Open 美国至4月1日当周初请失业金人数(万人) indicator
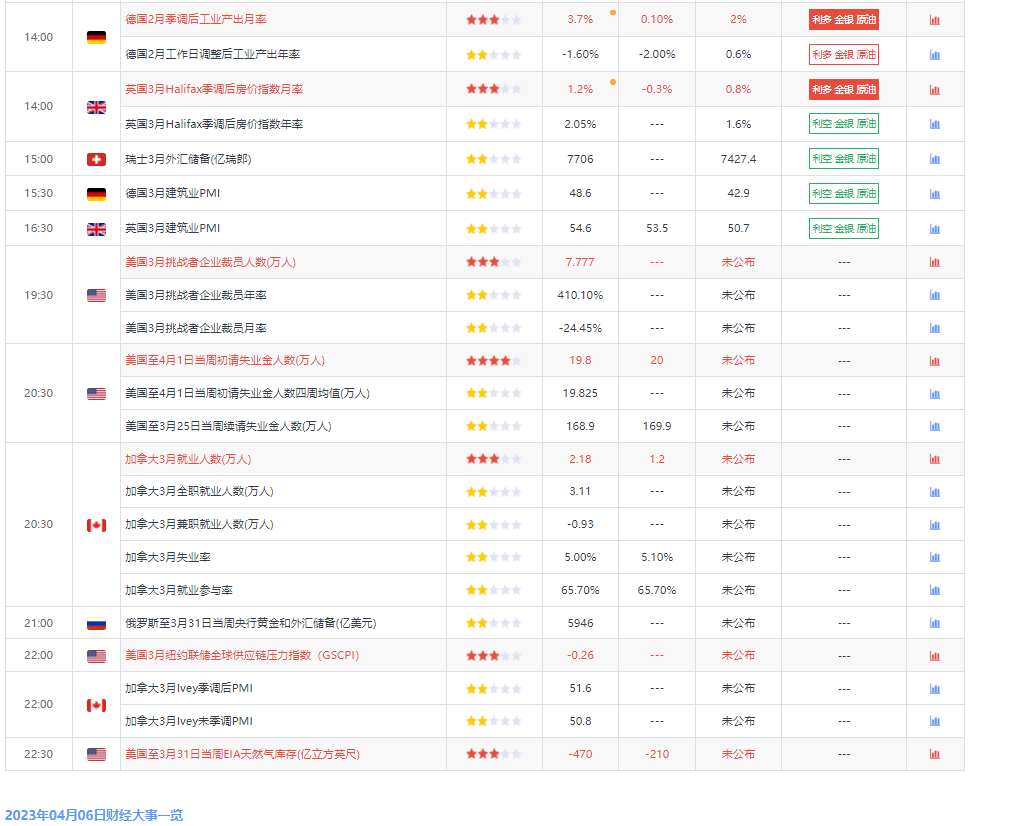 pos(225,360)
